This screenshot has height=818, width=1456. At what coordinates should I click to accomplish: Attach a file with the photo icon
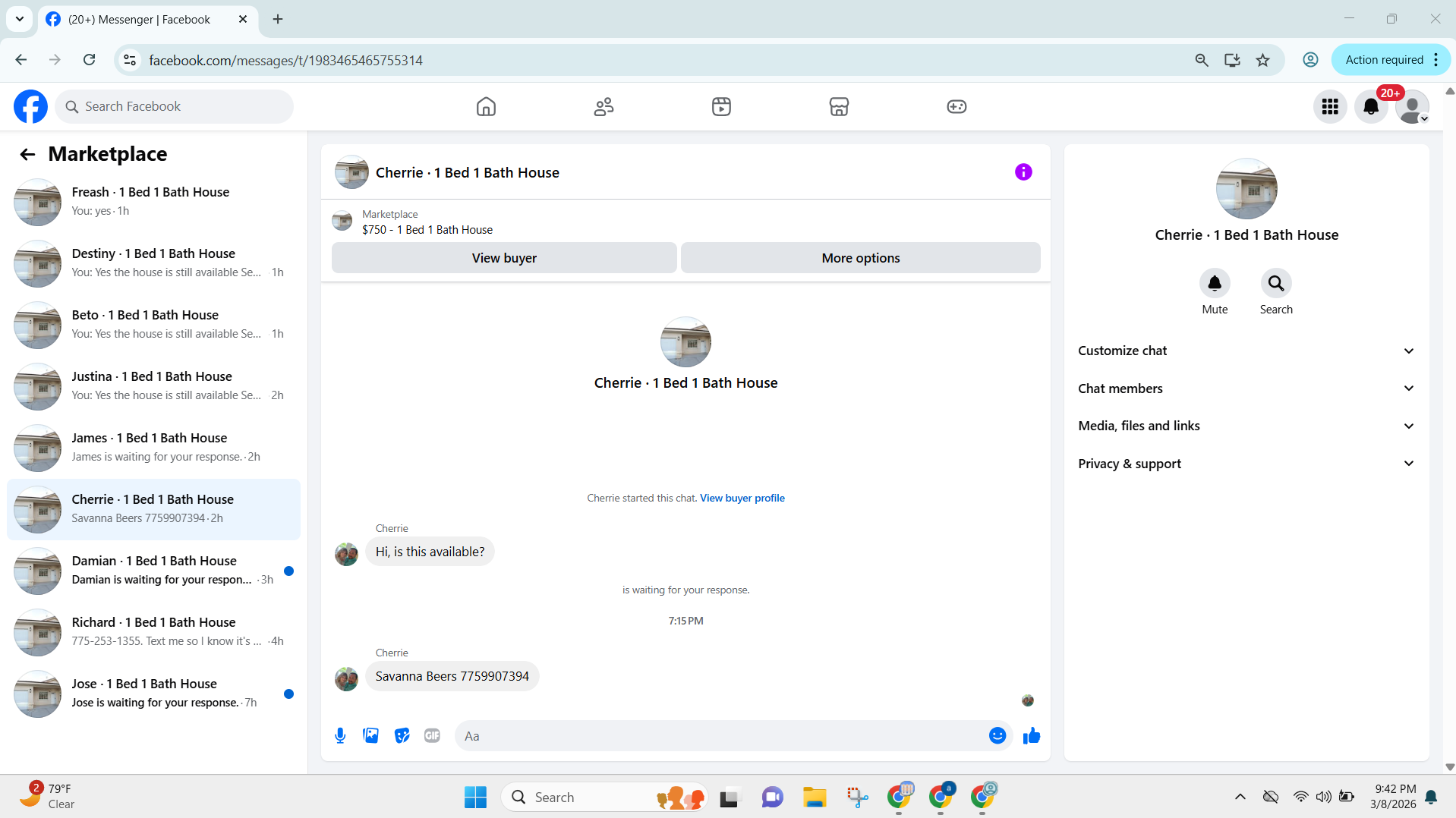[x=370, y=735]
